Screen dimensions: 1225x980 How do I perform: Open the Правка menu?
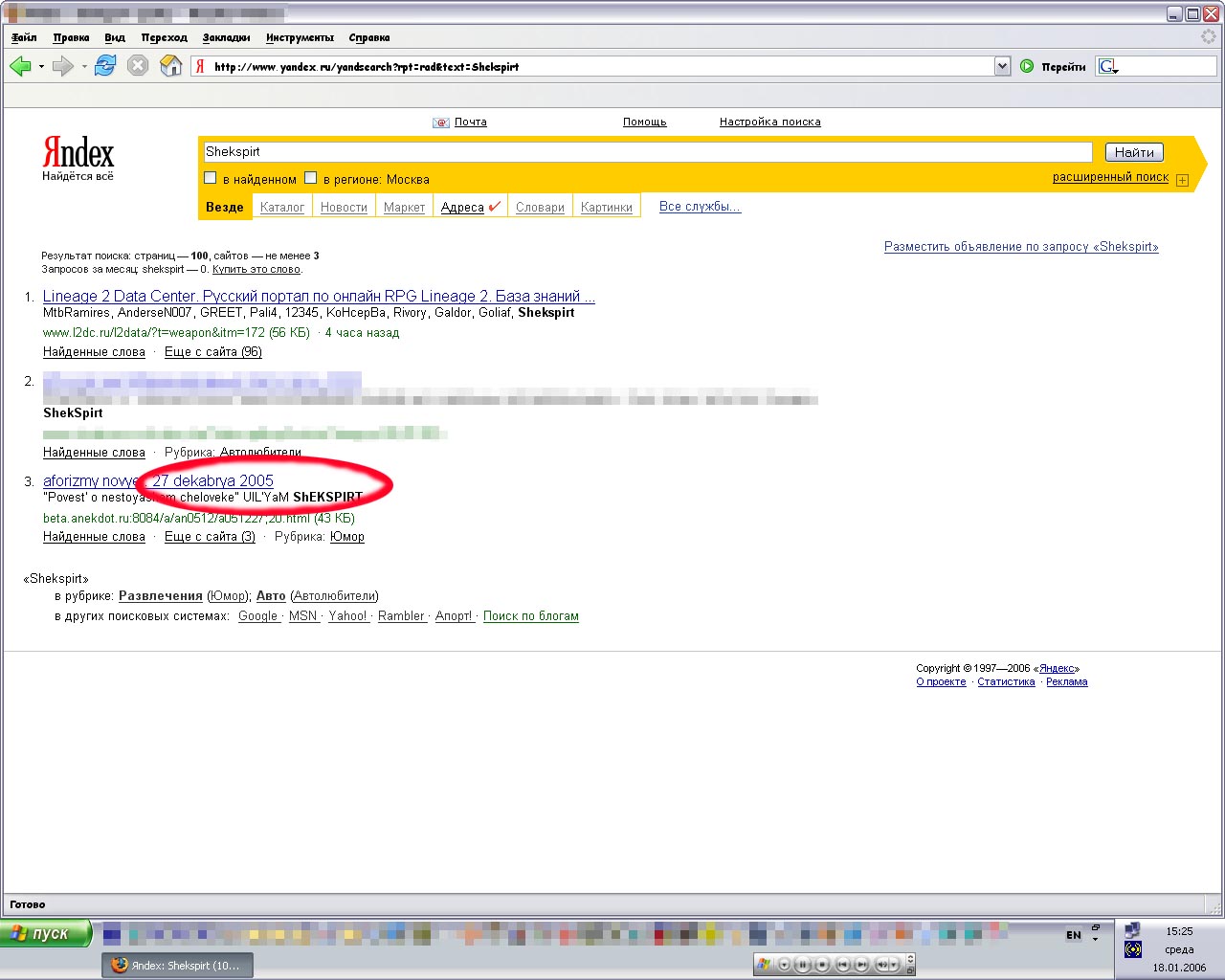(71, 37)
